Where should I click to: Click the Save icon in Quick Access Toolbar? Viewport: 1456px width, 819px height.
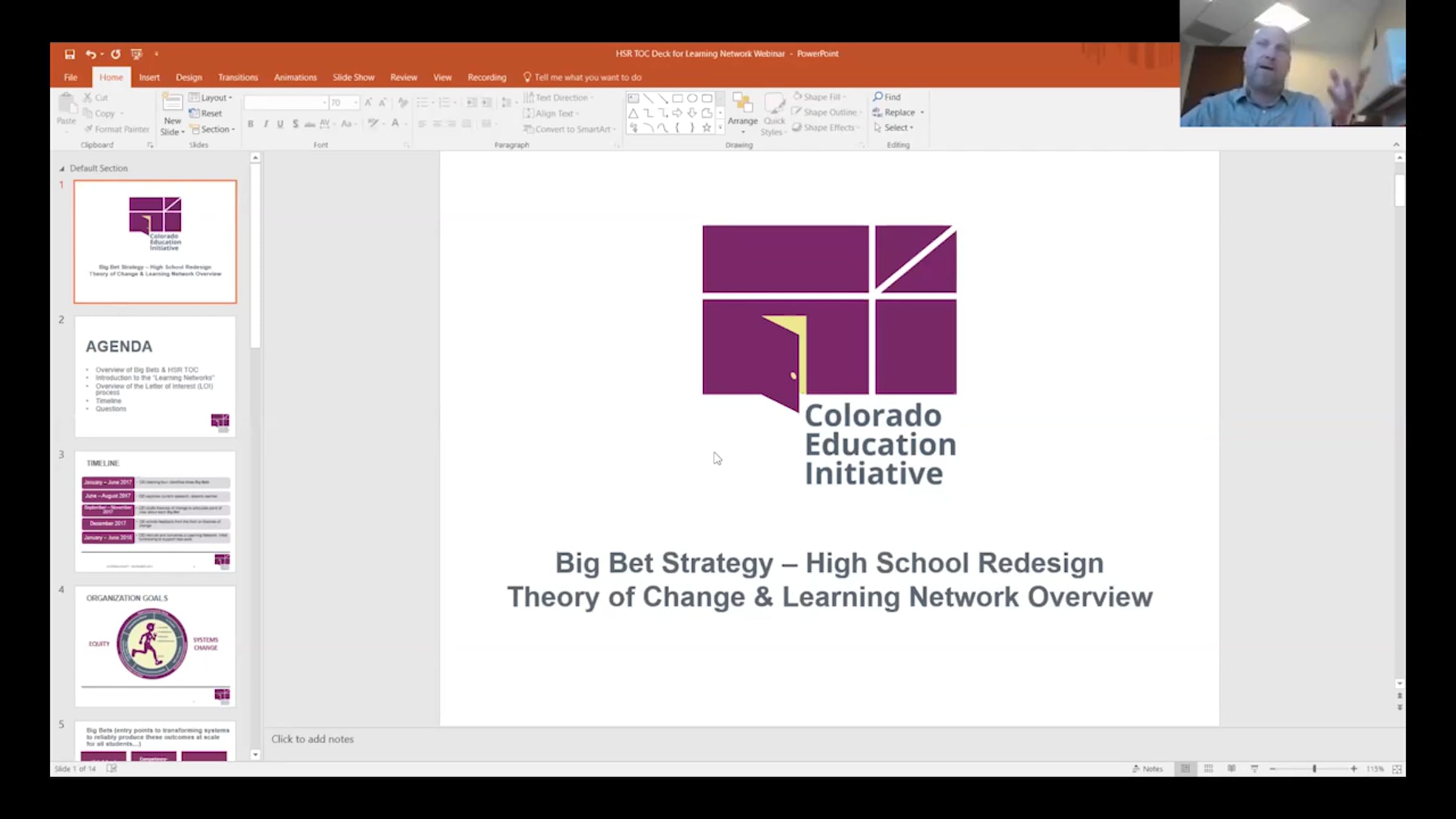pyautogui.click(x=70, y=54)
